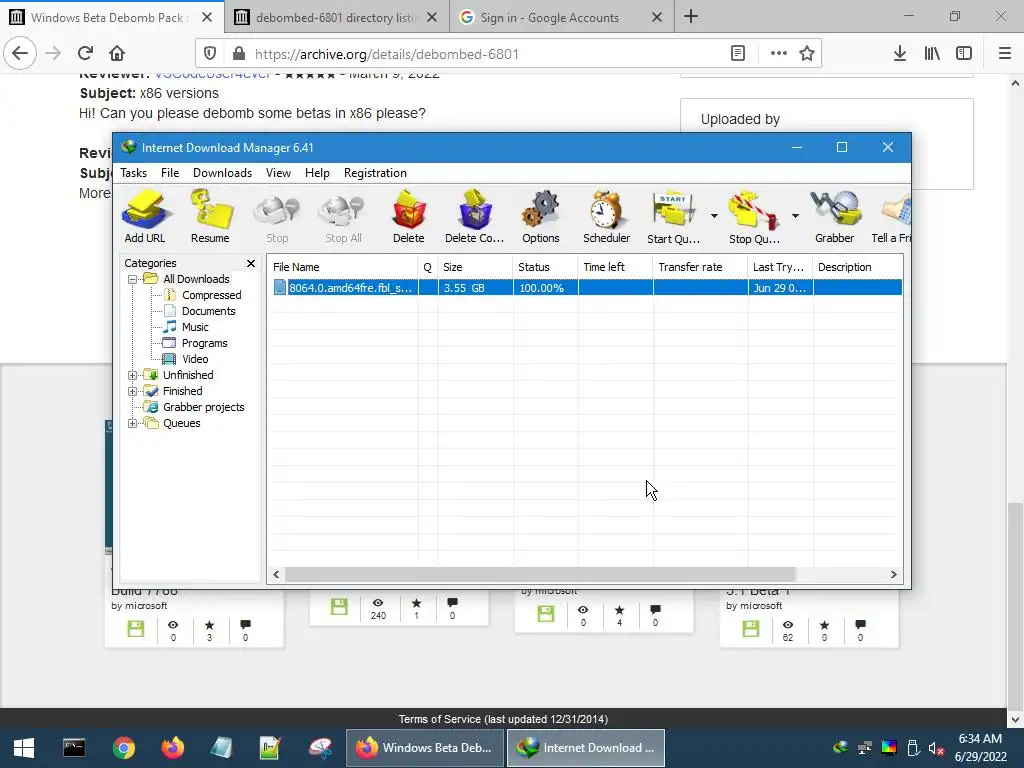Toggle reader view icon in address bar

coord(738,54)
